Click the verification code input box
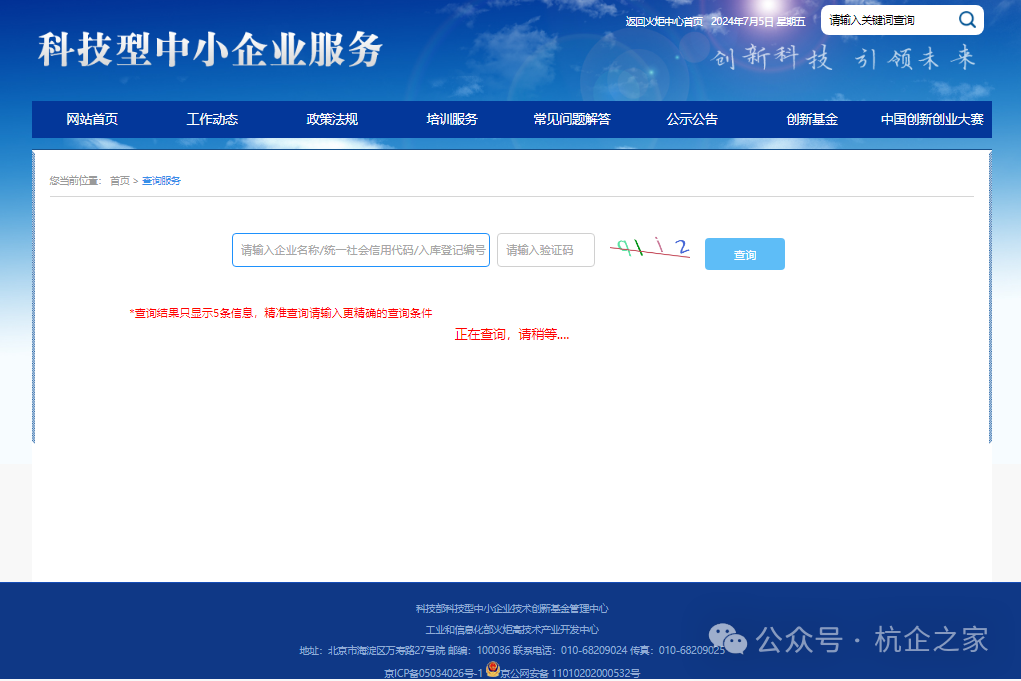Viewport: 1021px width, 681px height. tap(545, 249)
